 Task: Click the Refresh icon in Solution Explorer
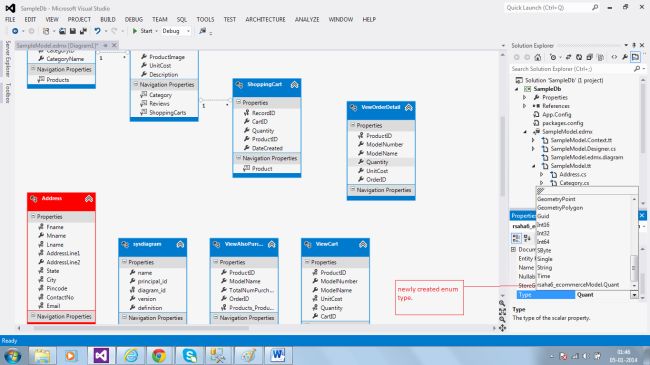(579, 57)
